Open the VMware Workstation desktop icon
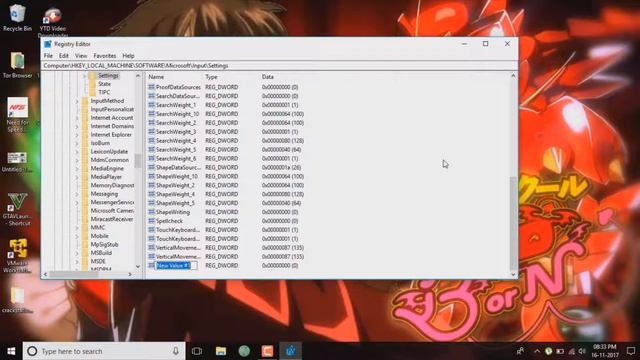640x360 pixels. point(17,256)
